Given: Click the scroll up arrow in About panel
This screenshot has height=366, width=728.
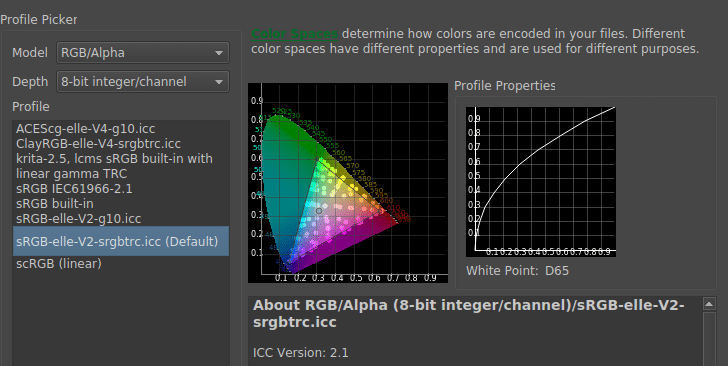Looking at the screenshot, I should click(x=709, y=304).
